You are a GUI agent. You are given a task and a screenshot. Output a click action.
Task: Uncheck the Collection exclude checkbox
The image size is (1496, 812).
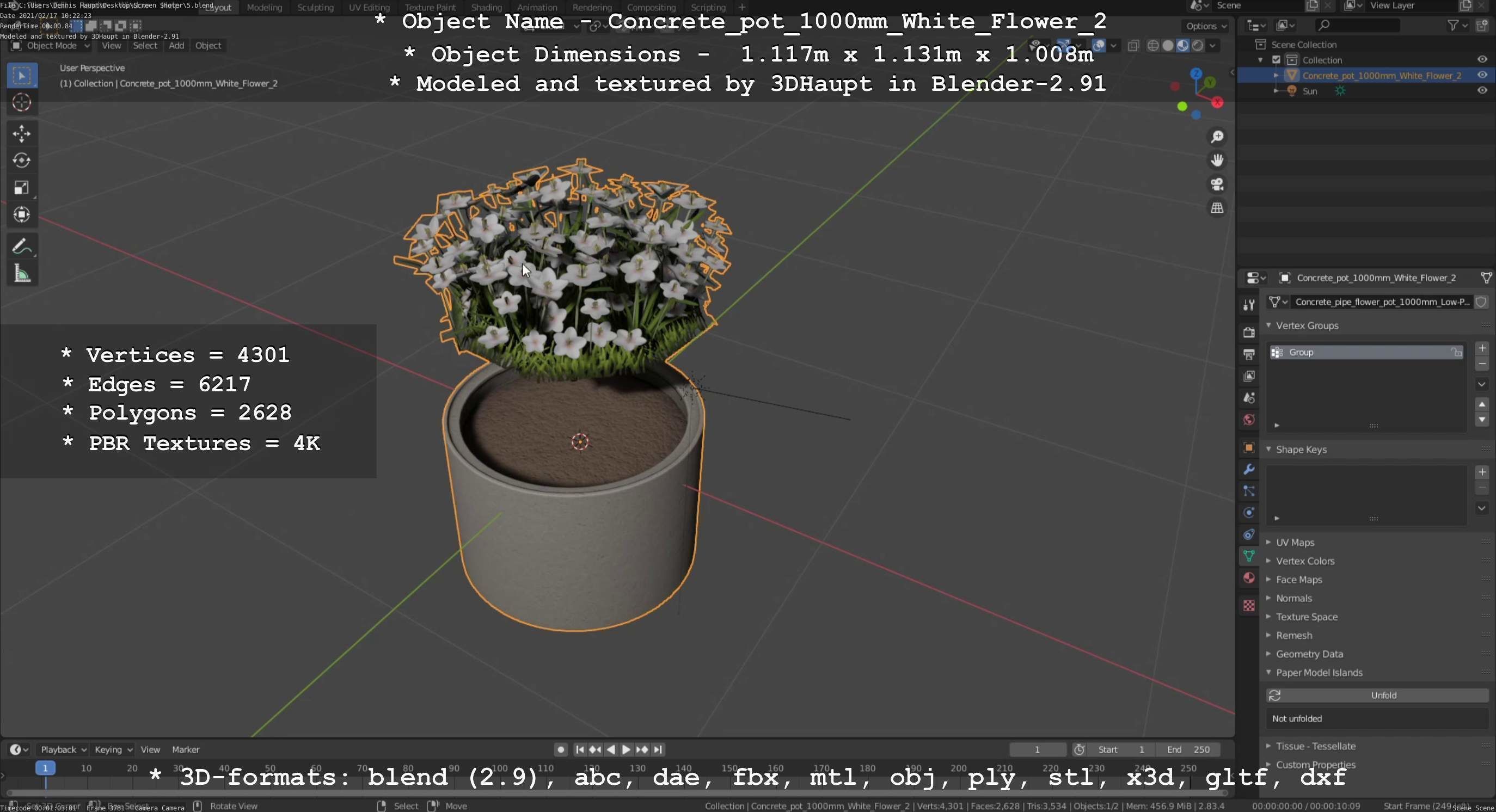tap(1277, 60)
